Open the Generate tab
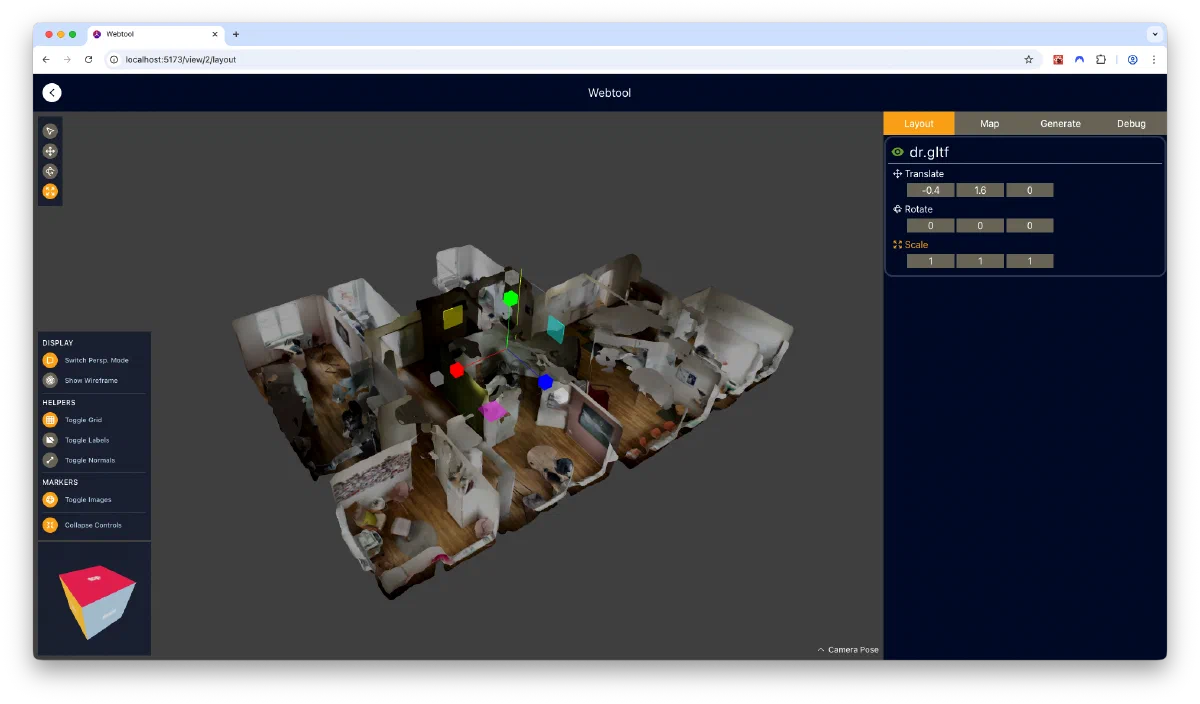1200x704 pixels. point(1060,124)
